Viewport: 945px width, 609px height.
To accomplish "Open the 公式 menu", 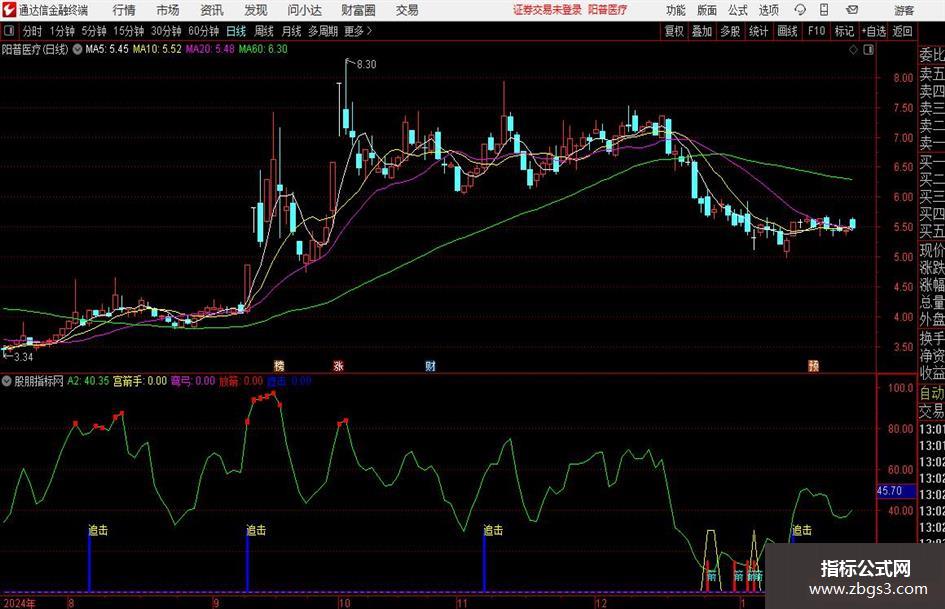I will click(737, 10).
